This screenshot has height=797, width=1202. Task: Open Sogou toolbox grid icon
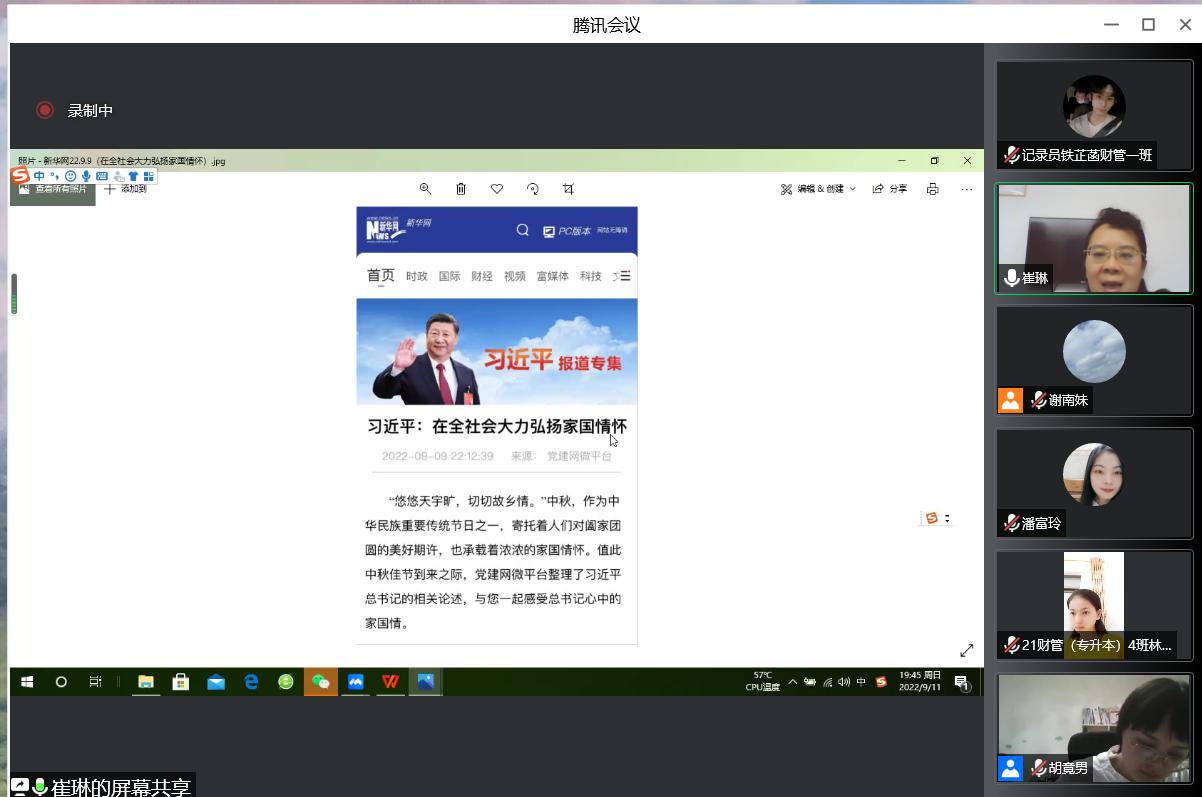(148, 176)
